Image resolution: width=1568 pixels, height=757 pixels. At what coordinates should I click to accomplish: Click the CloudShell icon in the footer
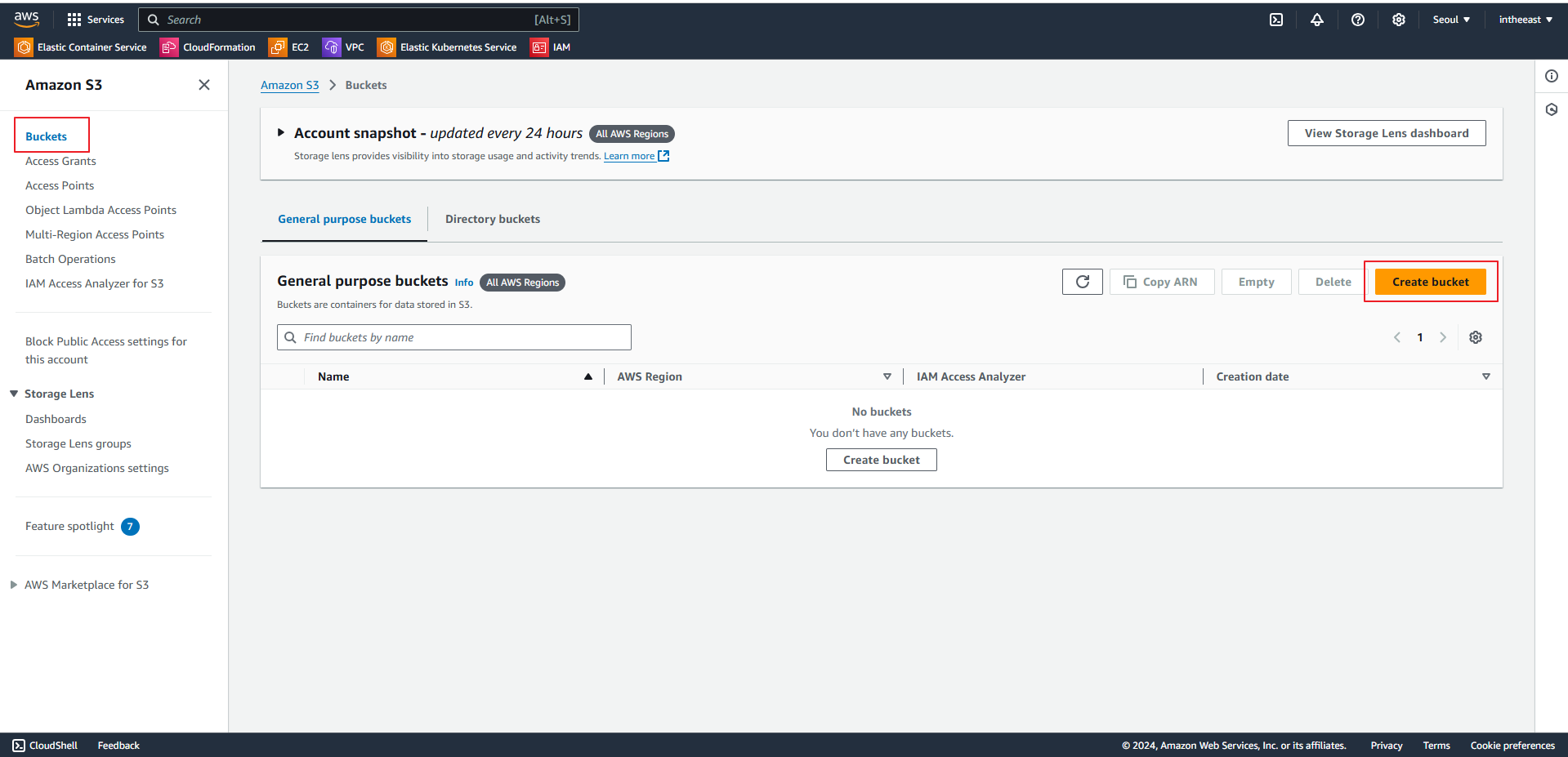pos(19,746)
